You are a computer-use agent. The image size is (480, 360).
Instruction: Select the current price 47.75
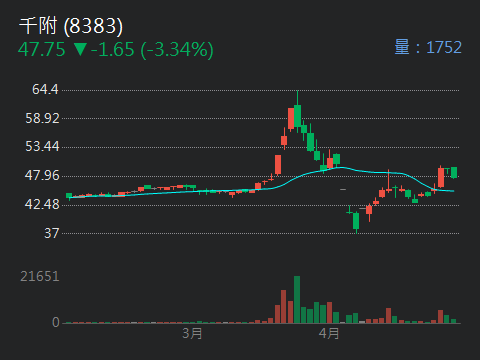pyautogui.click(x=42, y=49)
